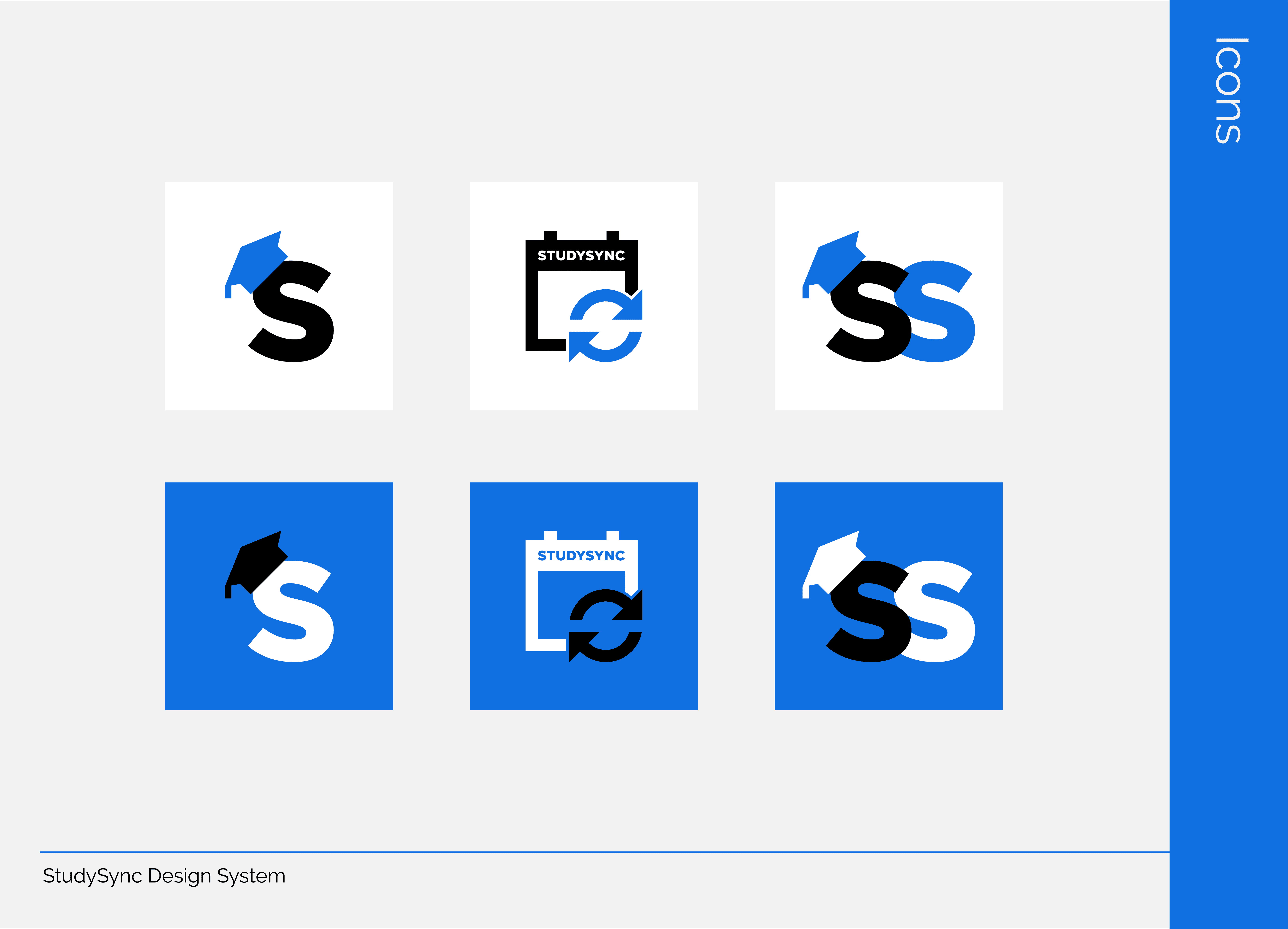Click the StudySync Design System footer text
Viewport: 1288px width, 929px height.
pyautogui.click(x=164, y=876)
